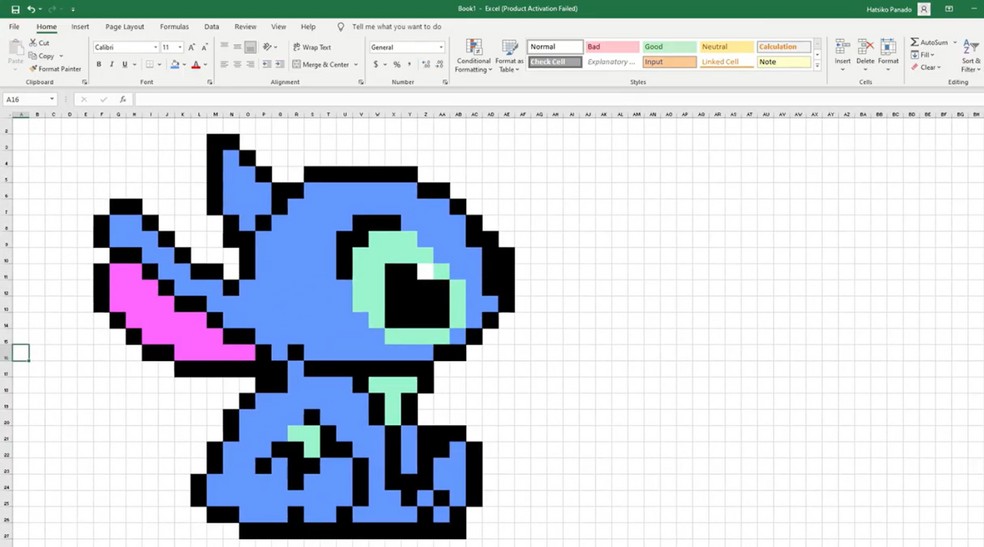Viewport: 984px width, 547px height.
Task: Toggle center text alignment
Action: [x=237, y=64]
